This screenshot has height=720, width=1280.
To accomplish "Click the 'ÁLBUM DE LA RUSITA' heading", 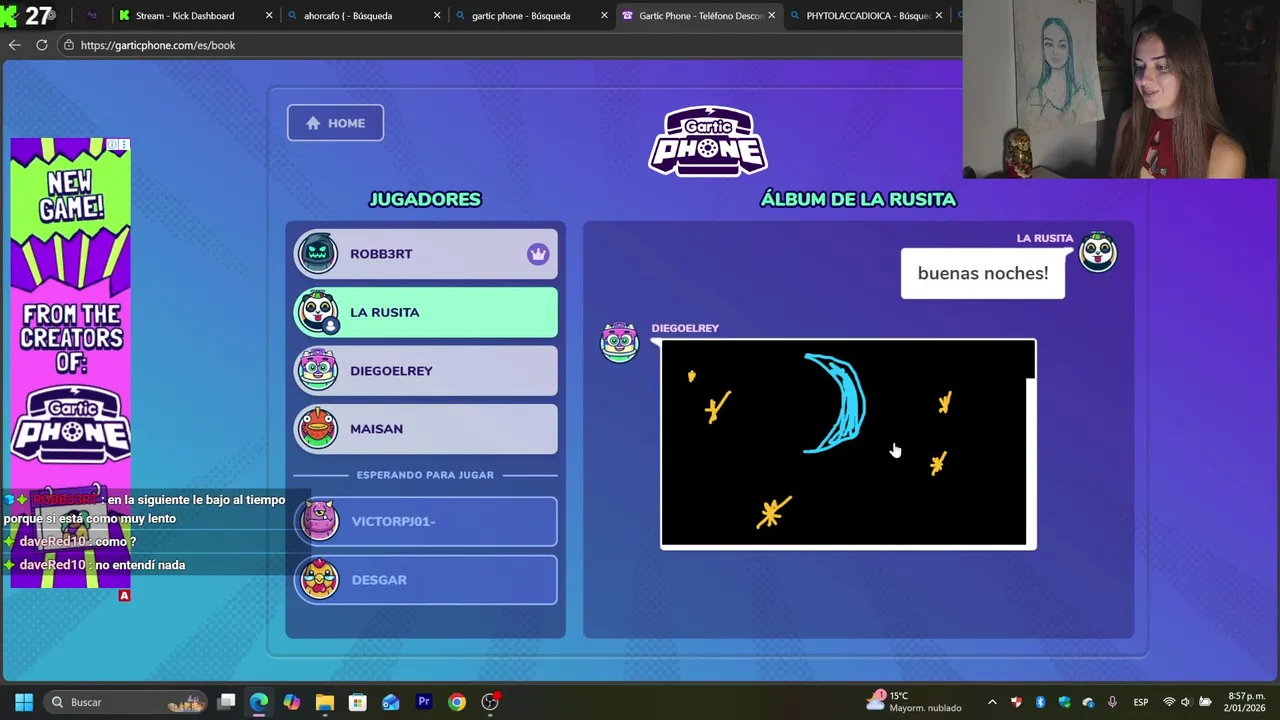I will pos(858,199).
